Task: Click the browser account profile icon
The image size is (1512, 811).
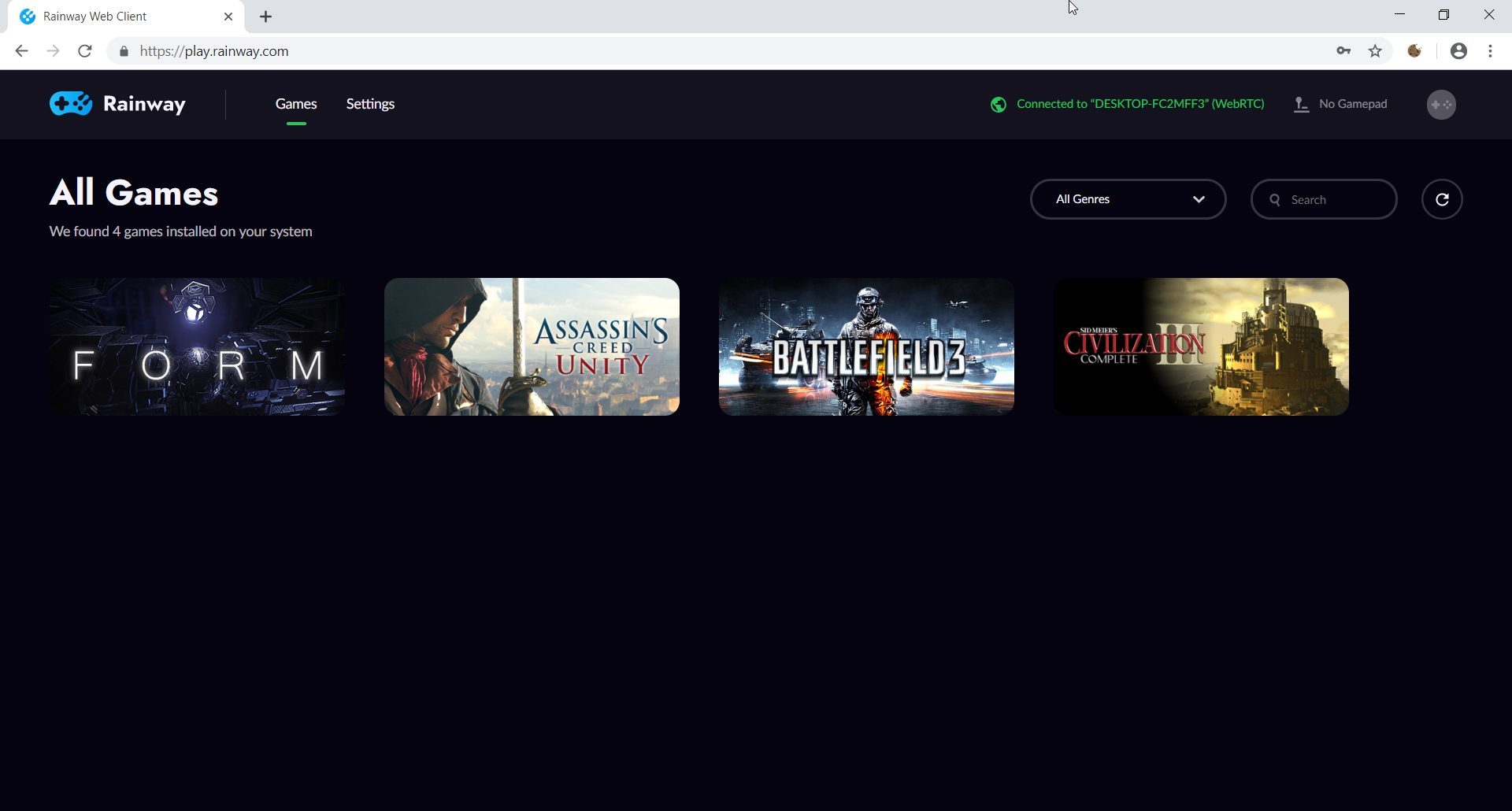Action: coord(1458,51)
